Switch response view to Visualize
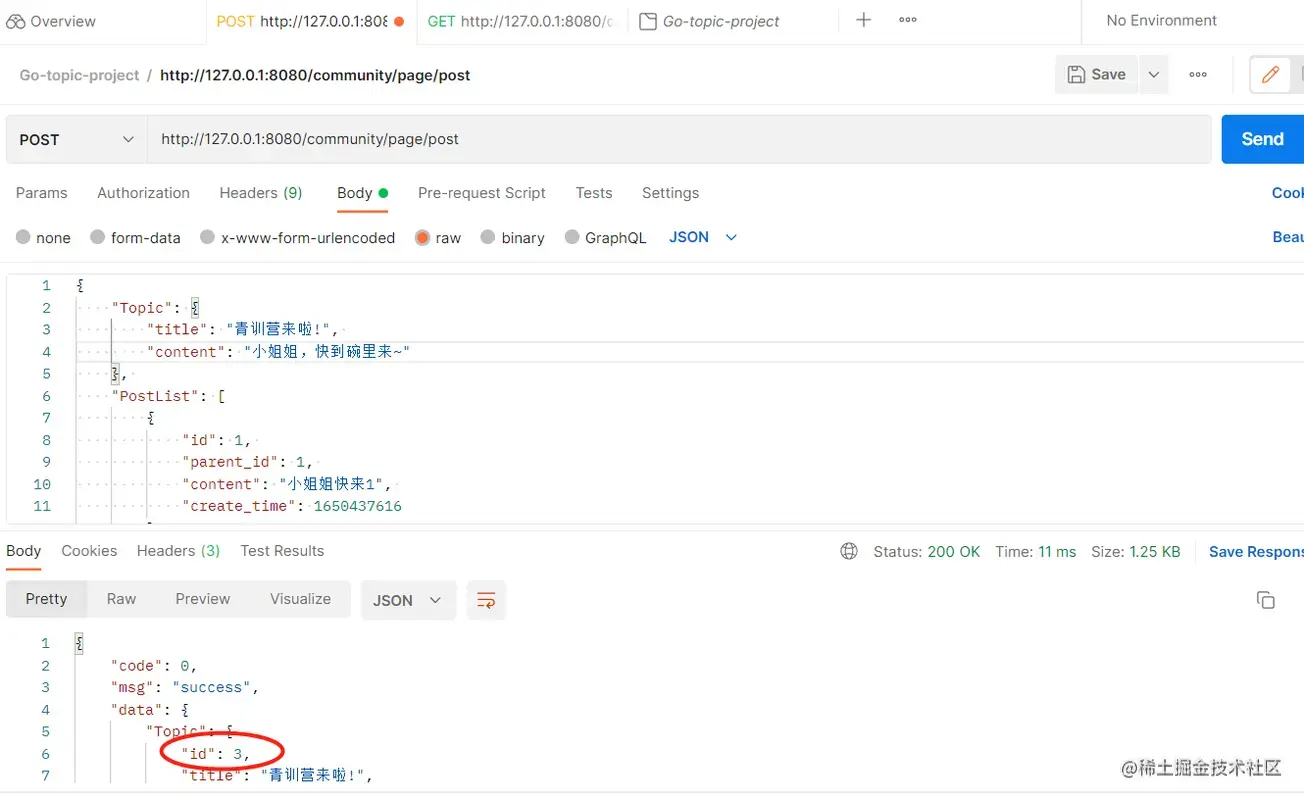The width and height of the screenshot is (1304, 800). click(x=300, y=599)
